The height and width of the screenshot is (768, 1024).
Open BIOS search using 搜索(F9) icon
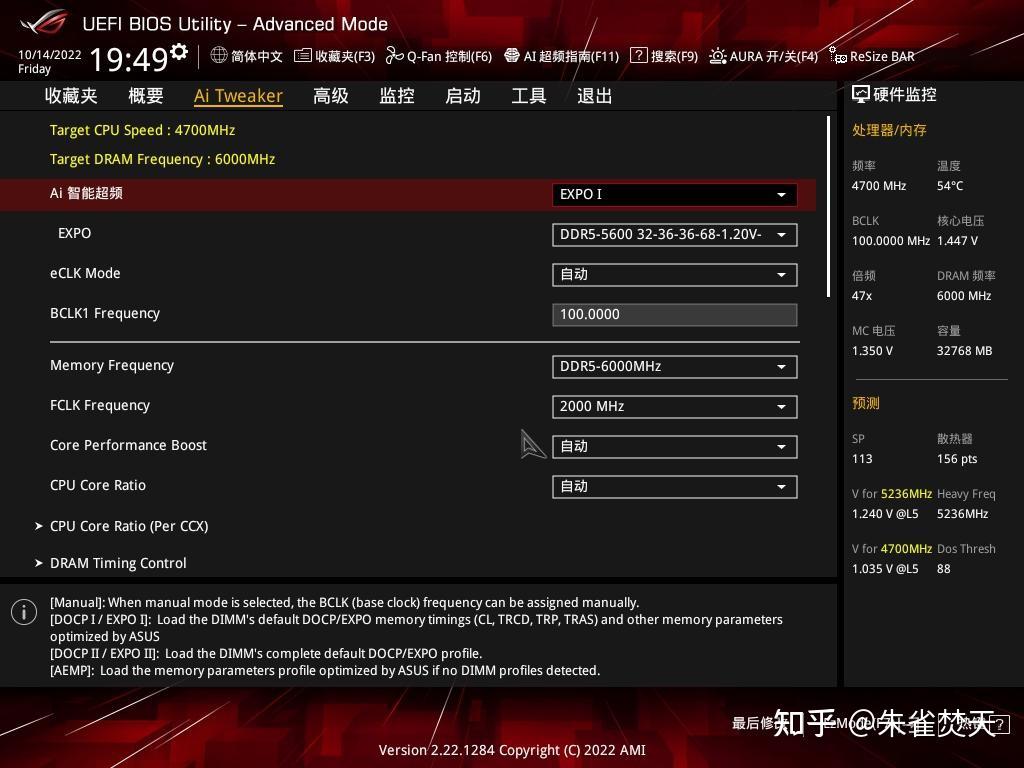pos(666,56)
